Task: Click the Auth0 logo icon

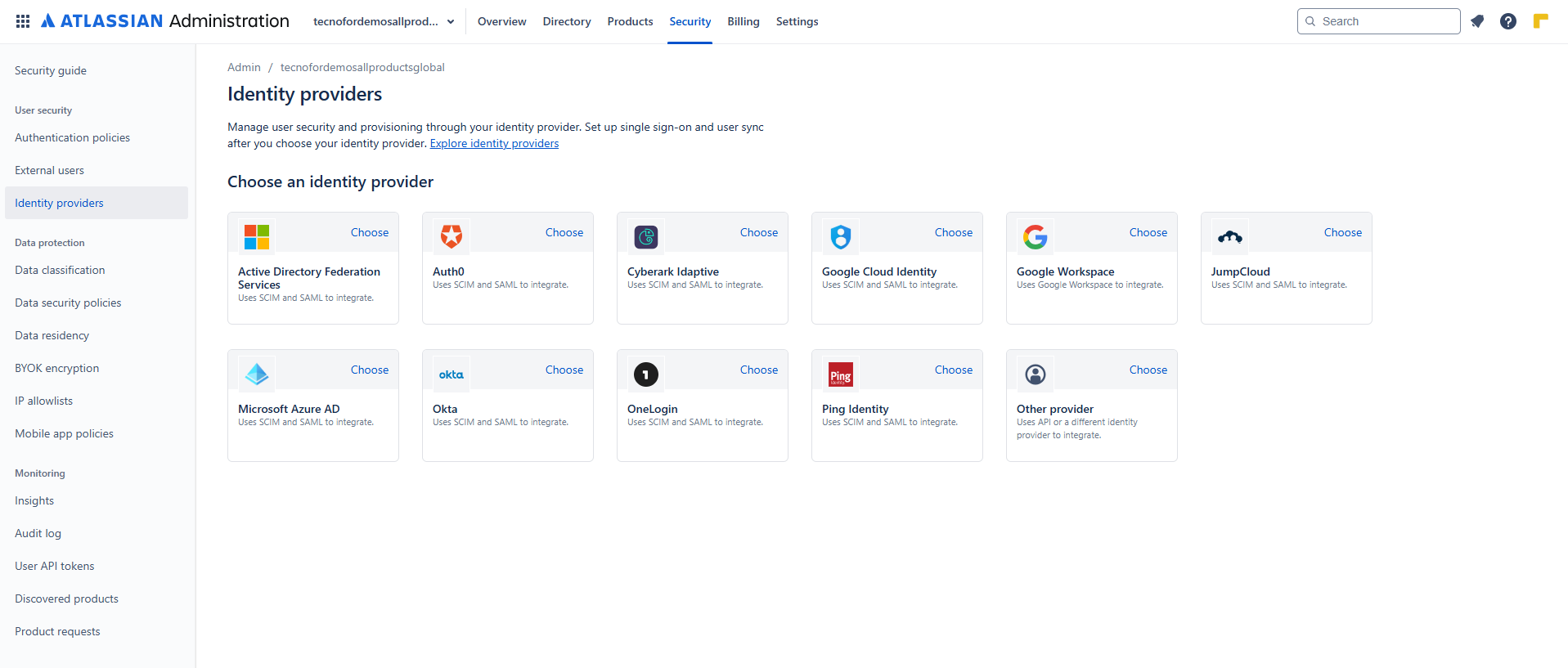Action: point(452,237)
